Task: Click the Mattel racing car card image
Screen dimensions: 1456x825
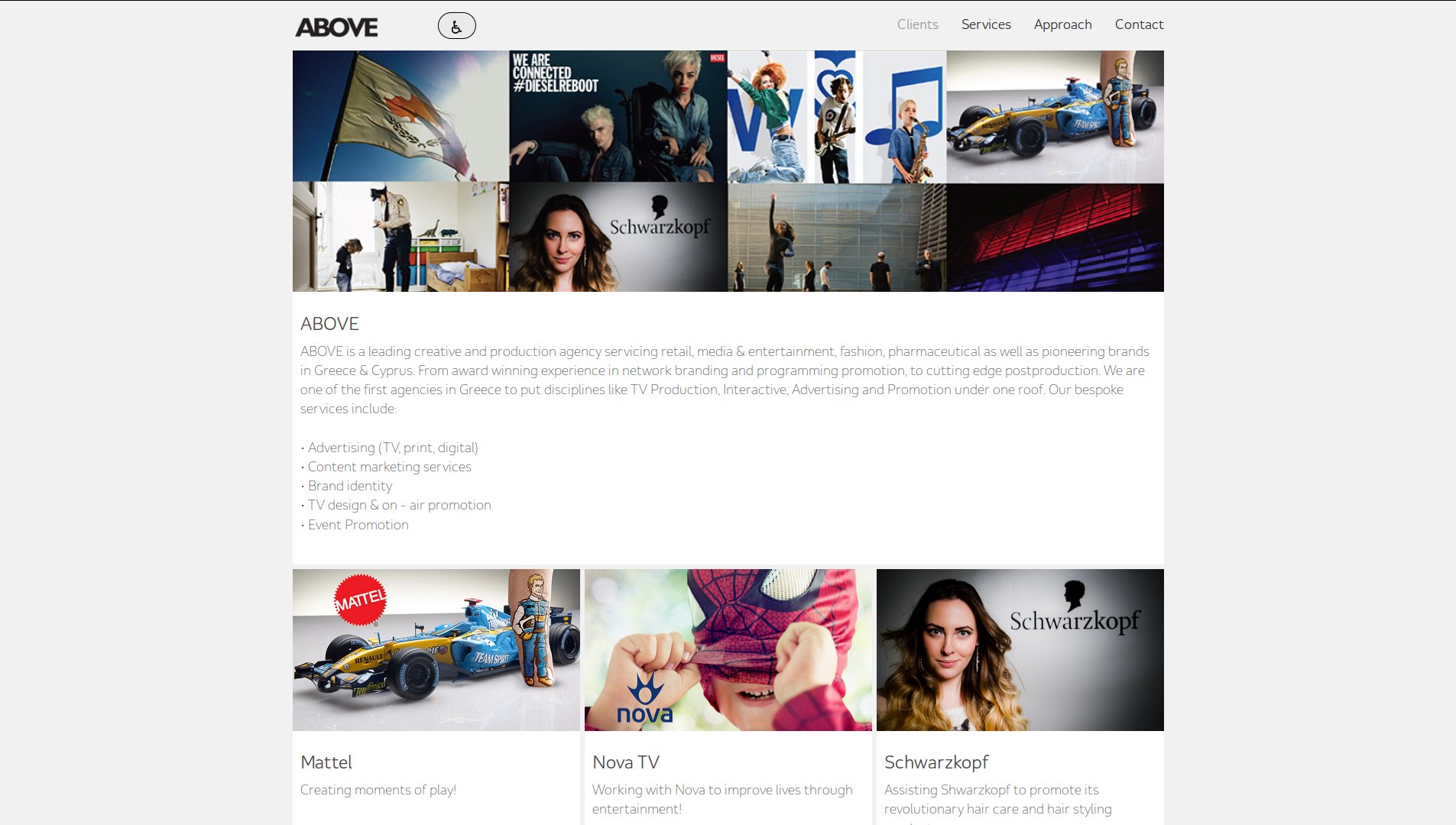Action: [436, 650]
